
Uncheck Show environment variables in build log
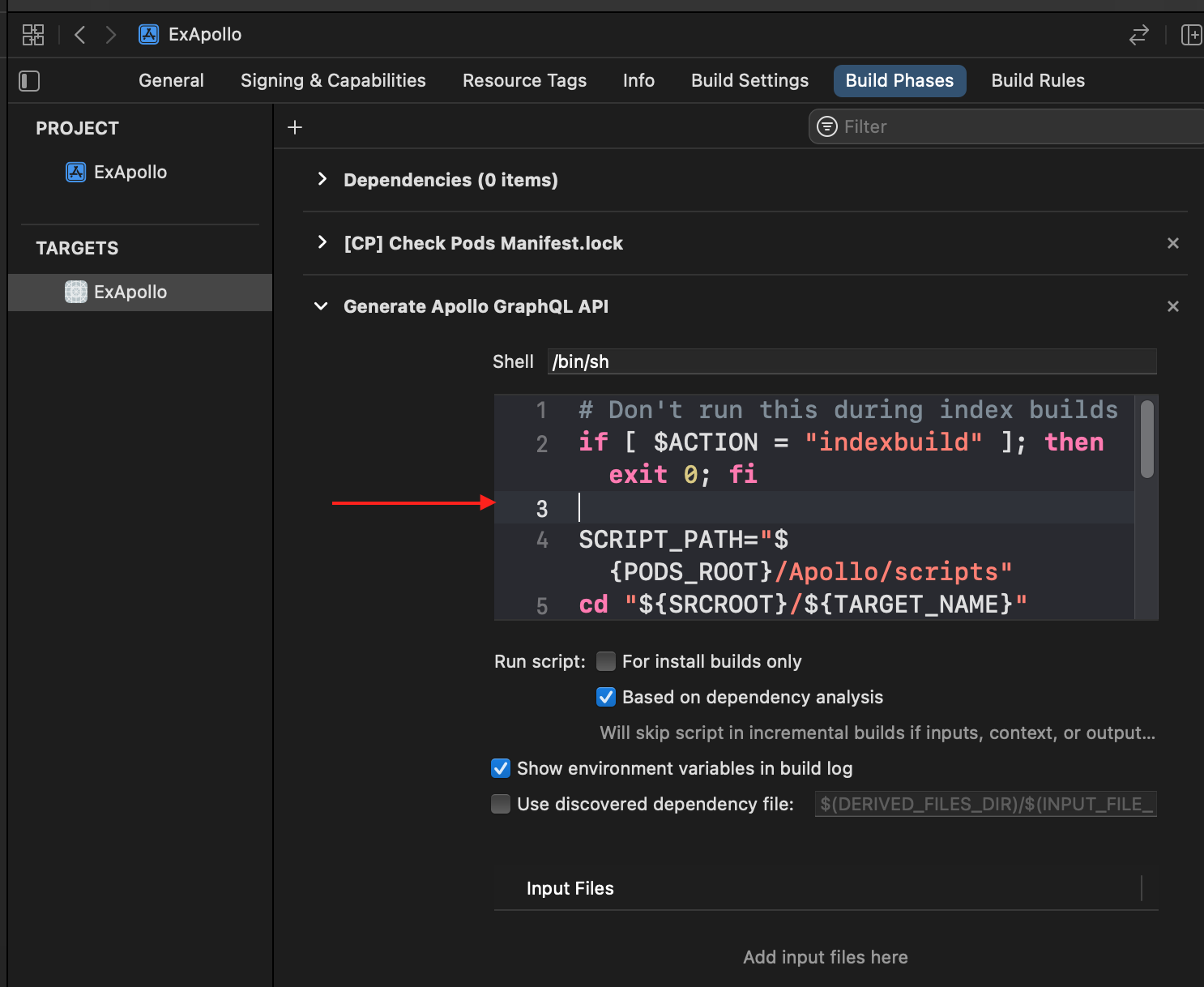point(501,768)
